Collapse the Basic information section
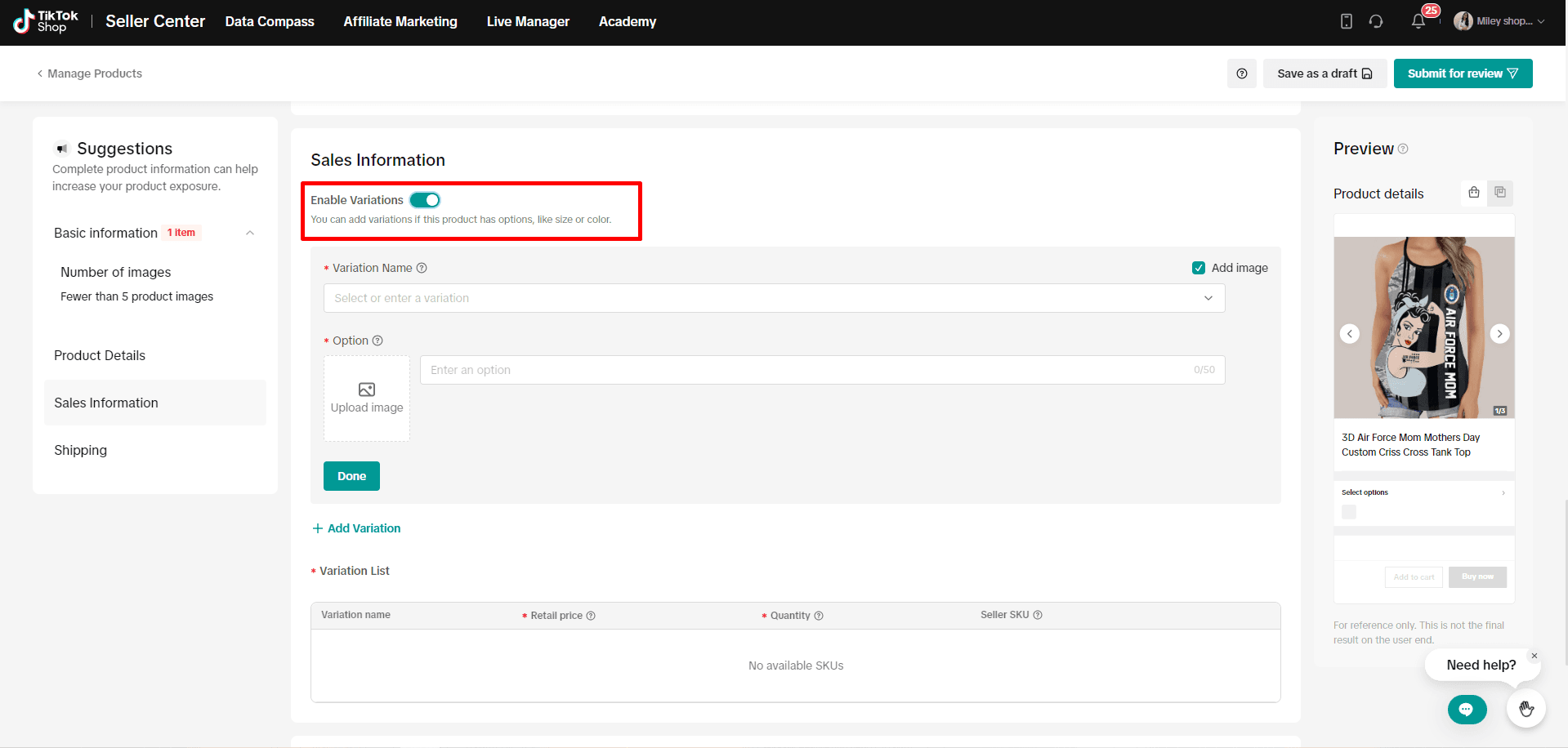 pos(250,233)
